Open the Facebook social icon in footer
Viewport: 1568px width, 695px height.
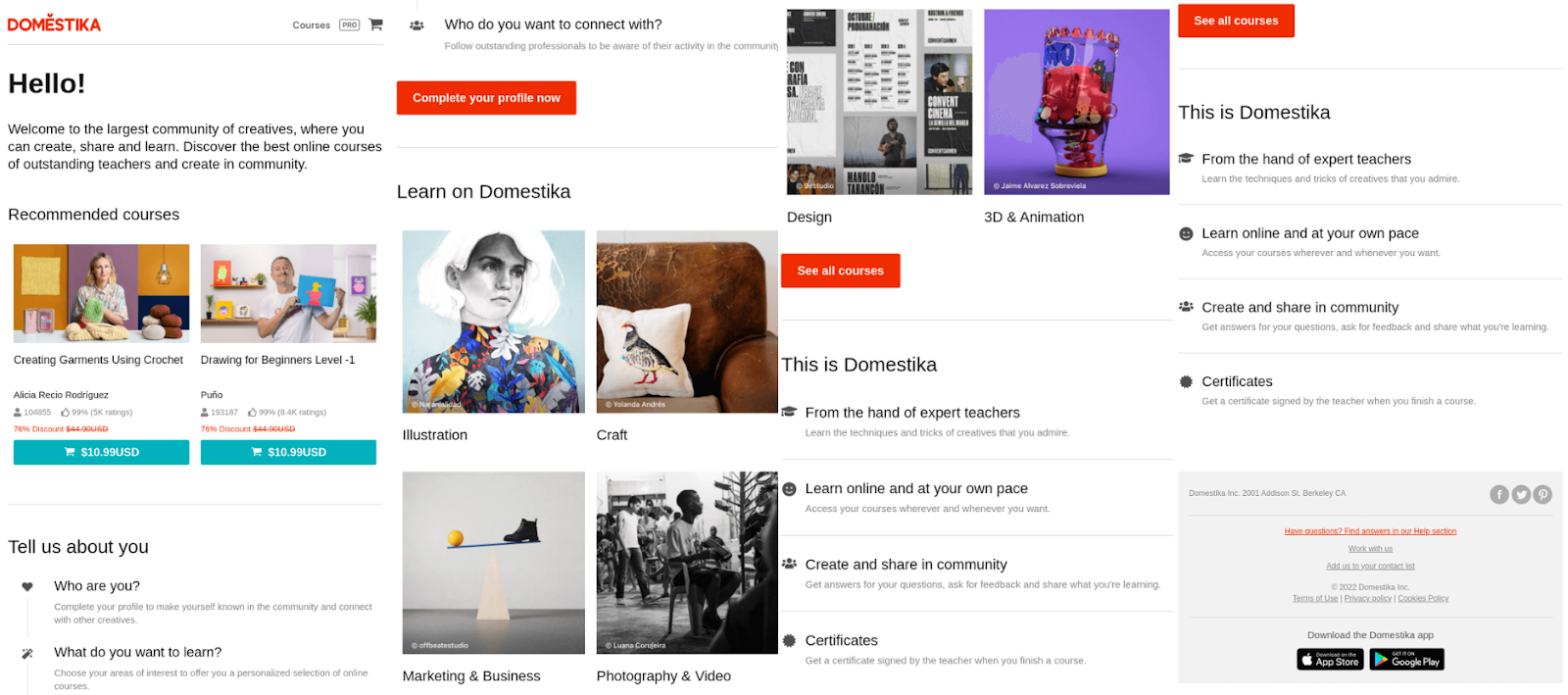click(1498, 494)
